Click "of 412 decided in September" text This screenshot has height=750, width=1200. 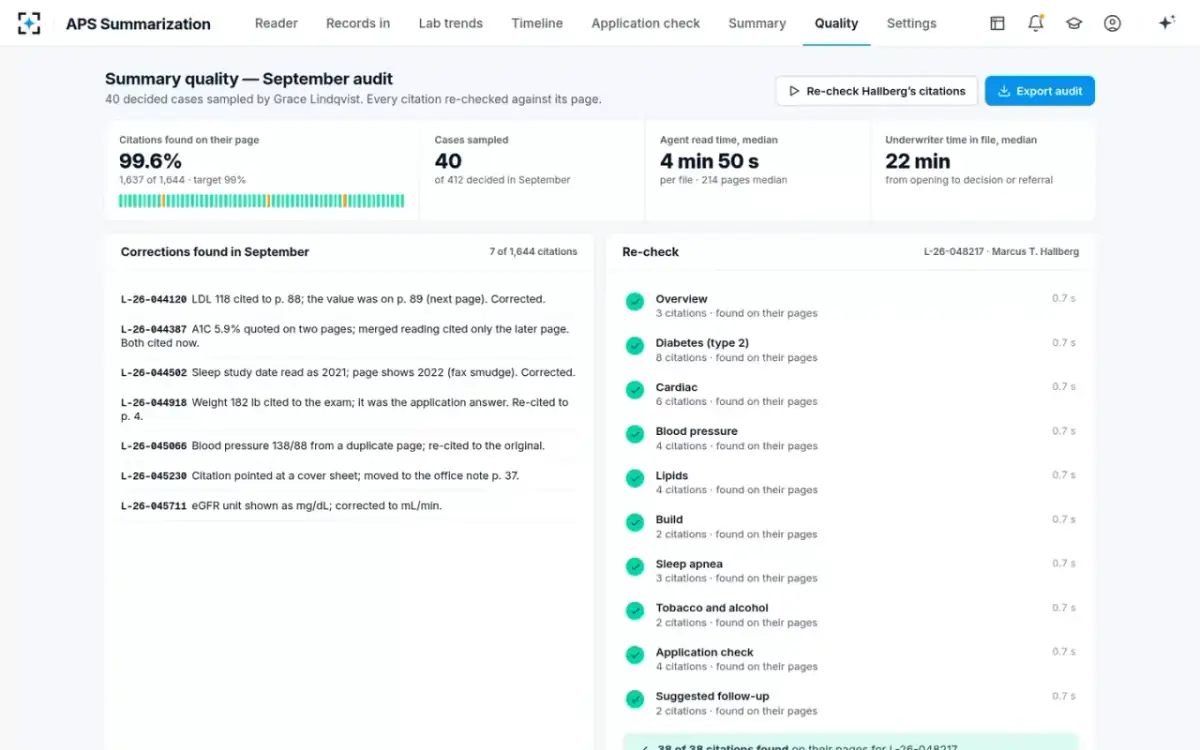pos(502,180)
